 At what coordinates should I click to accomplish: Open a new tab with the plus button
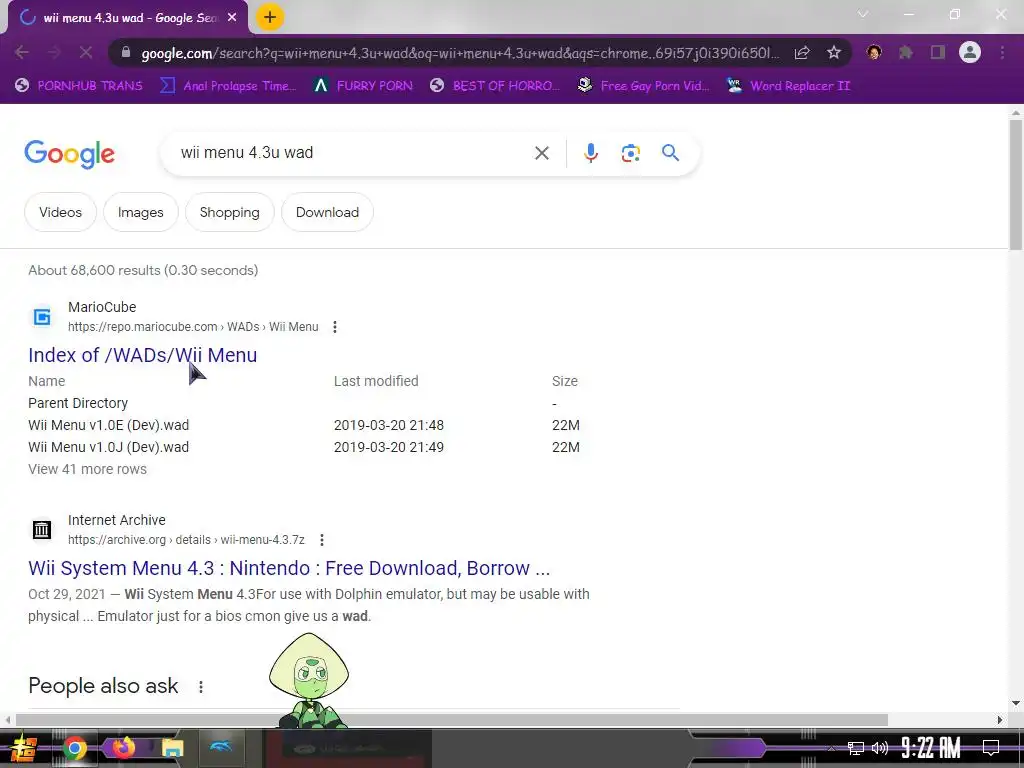270,18
